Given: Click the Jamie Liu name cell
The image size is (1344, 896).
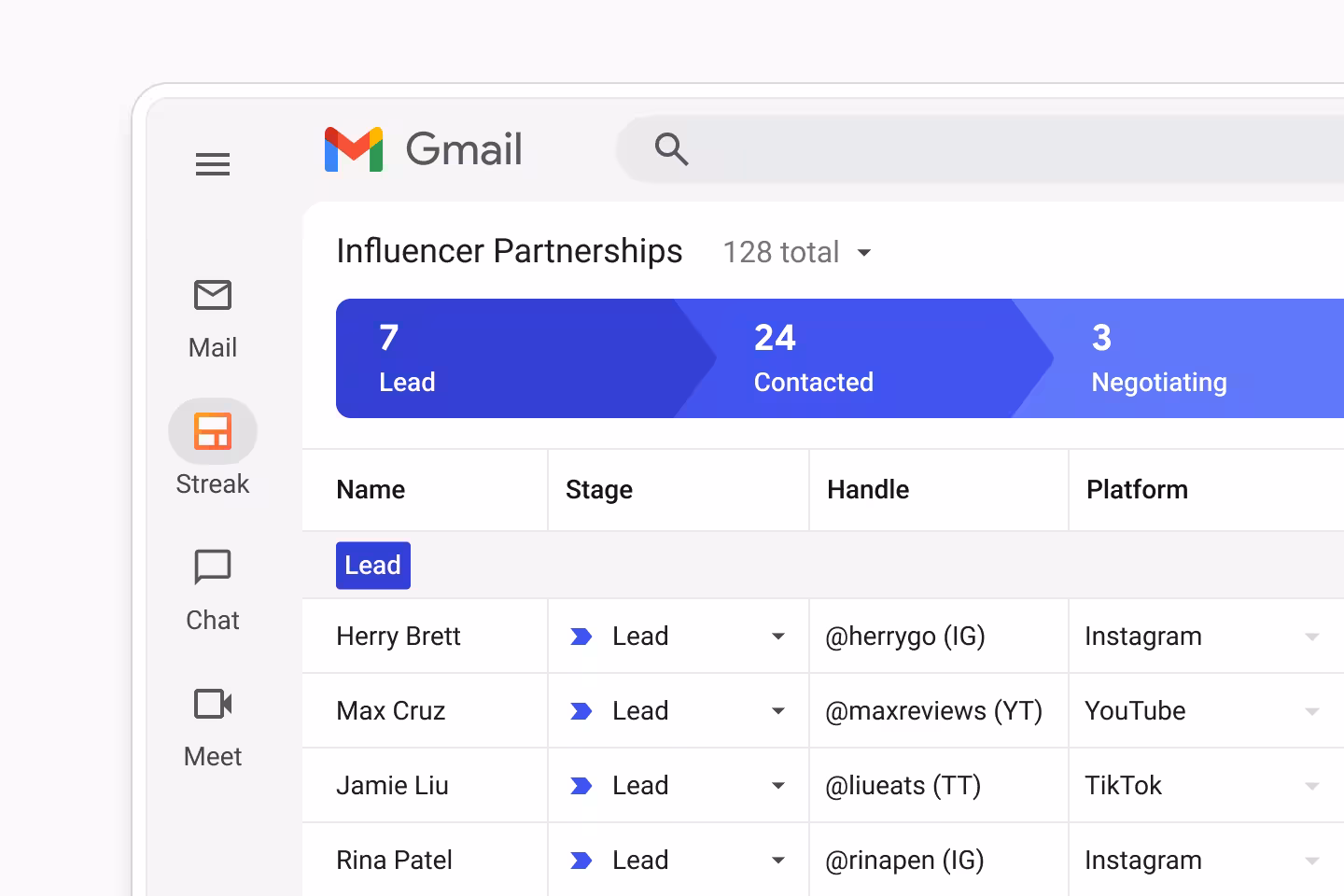Looking at the screenshot, I should pyautogui.click(x=425, y=786).
